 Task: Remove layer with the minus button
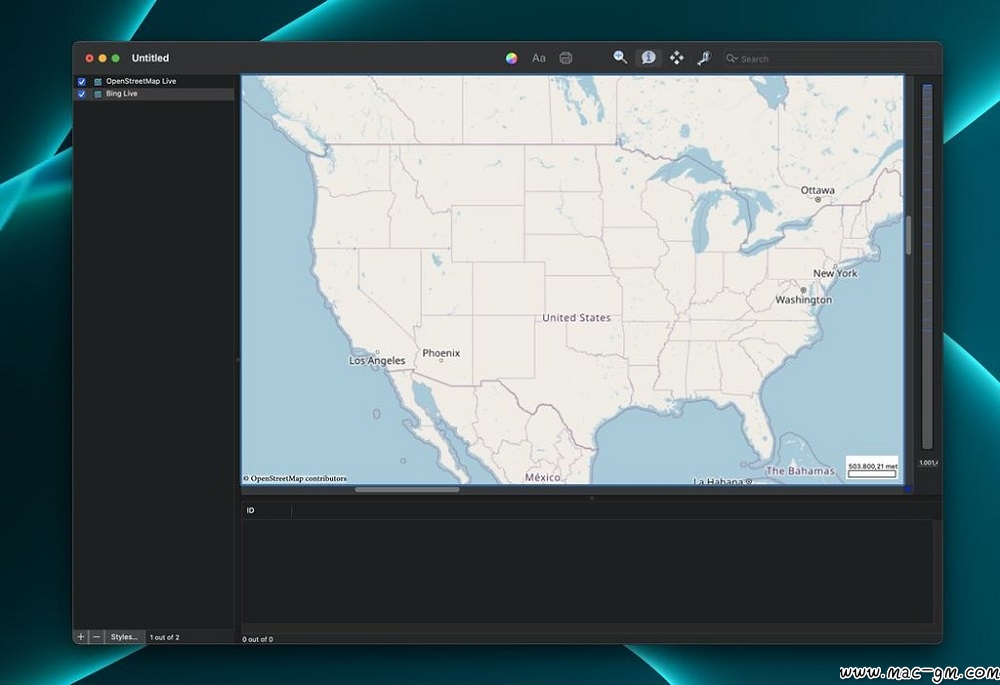click(96, 637)
